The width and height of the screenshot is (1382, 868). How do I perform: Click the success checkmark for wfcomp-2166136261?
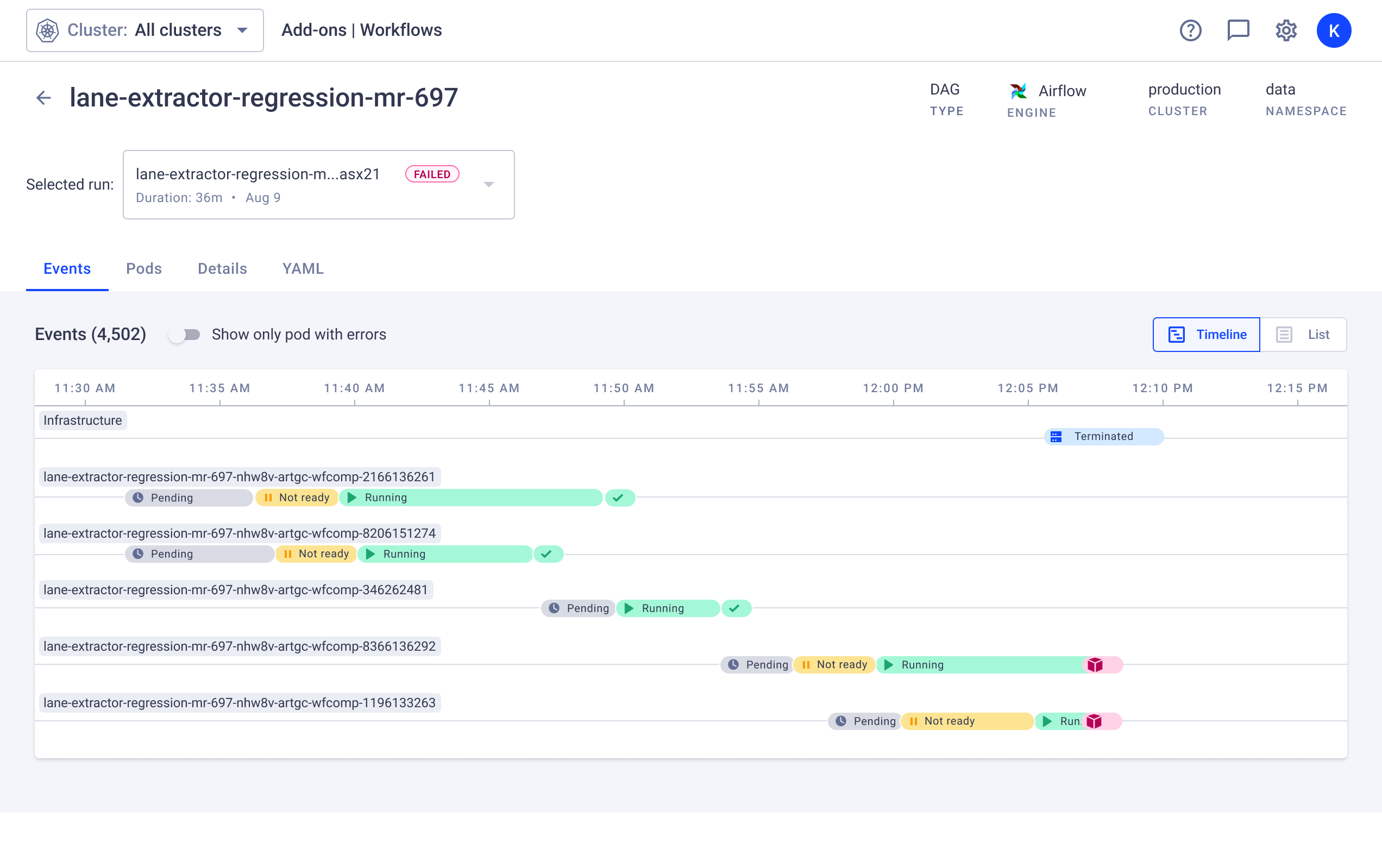click(619, 498)
